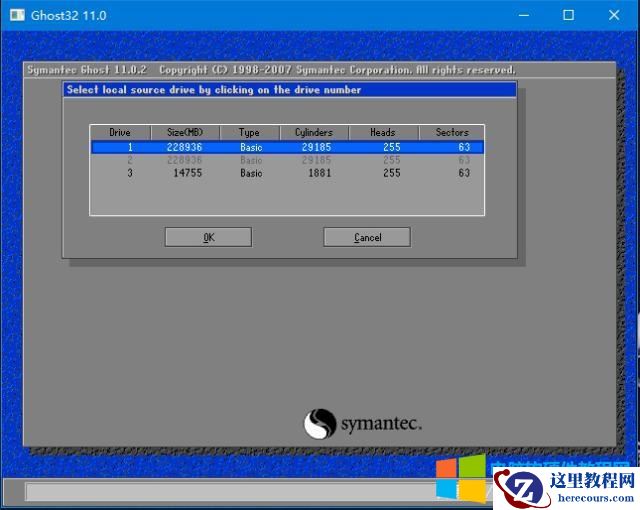Viewport: 640px width, 510px height.
Task: Close the Ghost32 11.0 window
Action: tap(614, 16)
